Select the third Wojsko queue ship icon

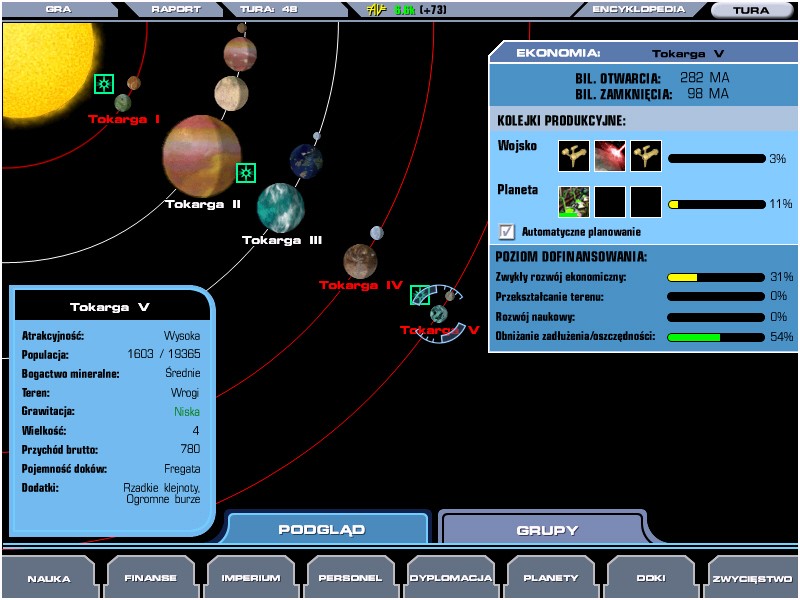[x=646, y=156]
